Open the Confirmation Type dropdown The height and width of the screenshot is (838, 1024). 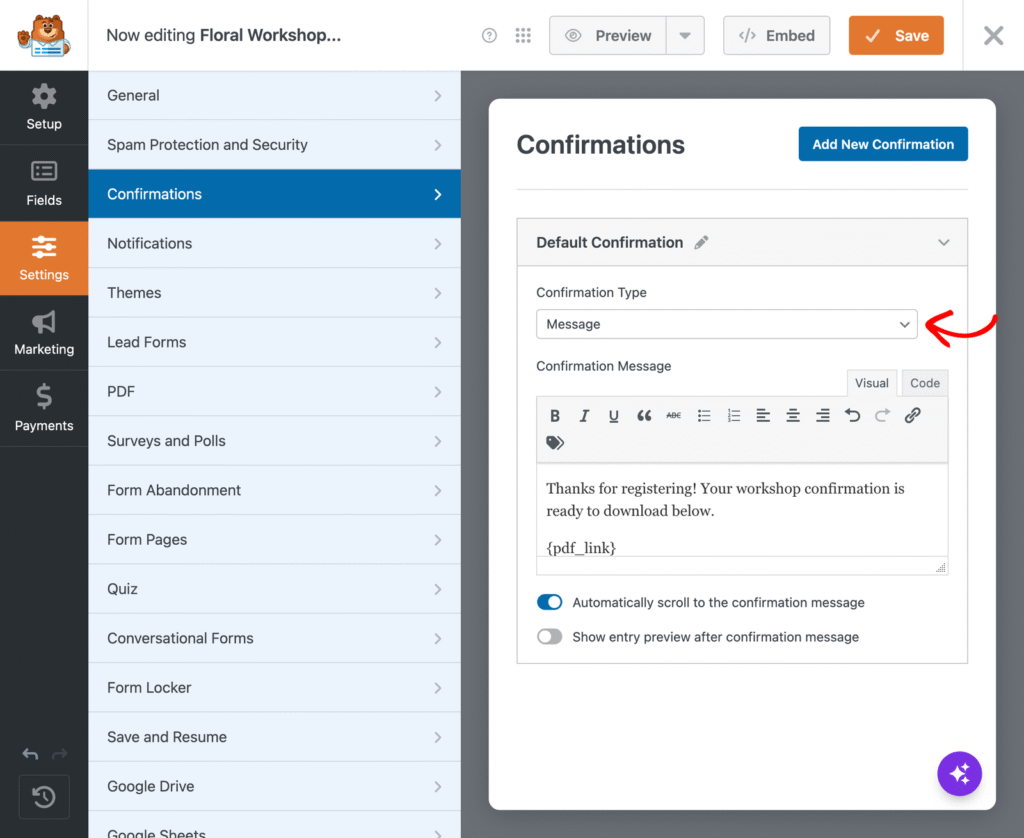pos(727,324)
